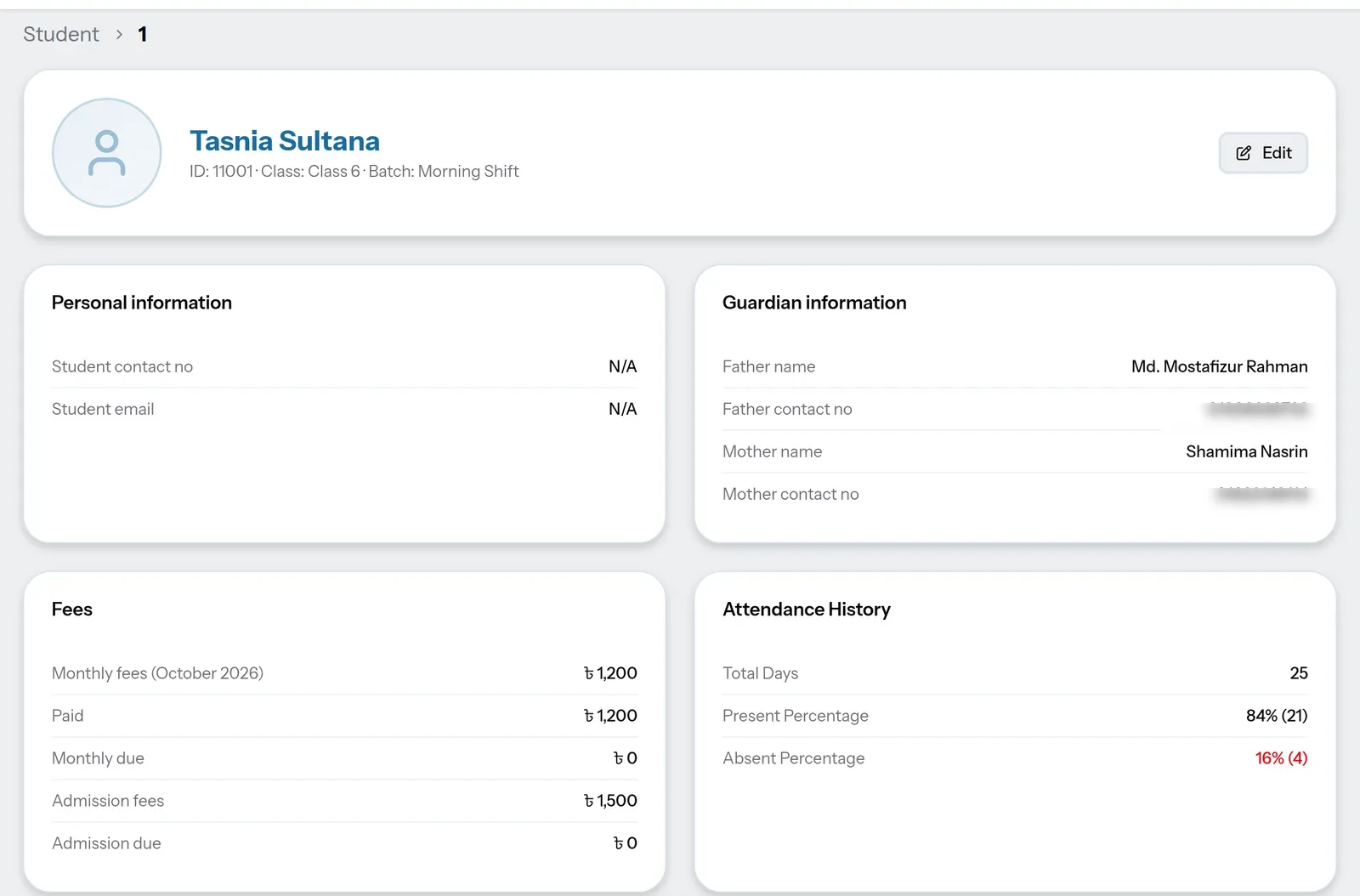Click the Mother contact no label
Image resolution: width=1360 pixels, height=896 pixels.
pos(790,494)
